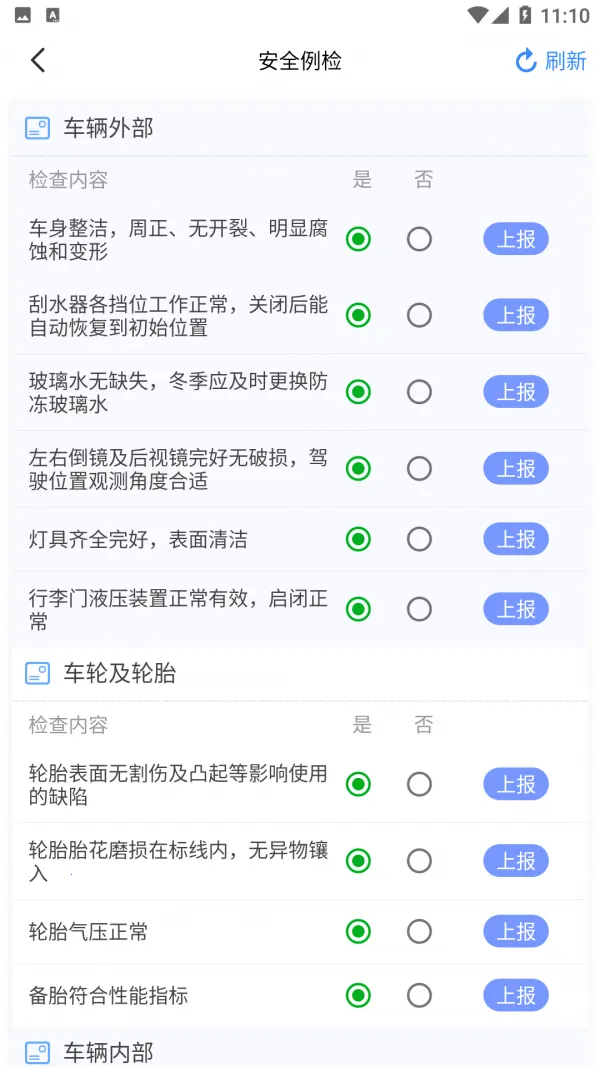This screenshot has width=600, height=1067.
Task: Tap 上报 for the 车身整洁 row
Action: (515, 239)
